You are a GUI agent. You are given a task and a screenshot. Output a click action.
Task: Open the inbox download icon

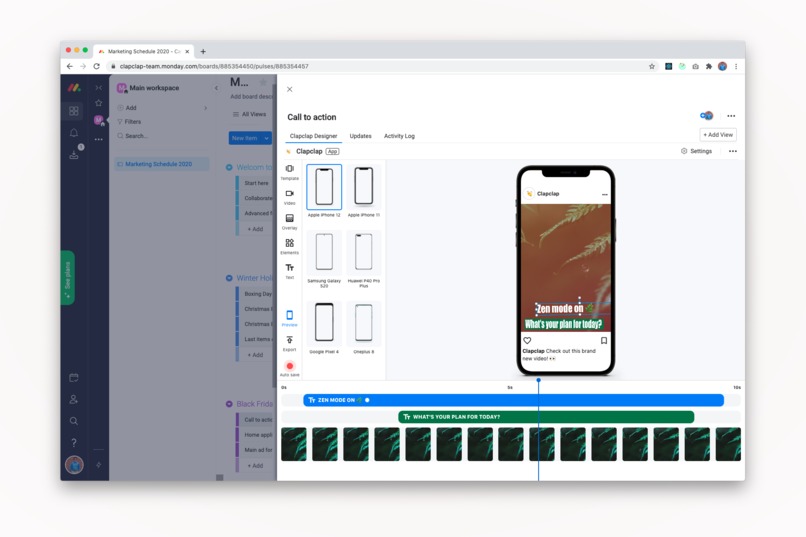(74, 155)
